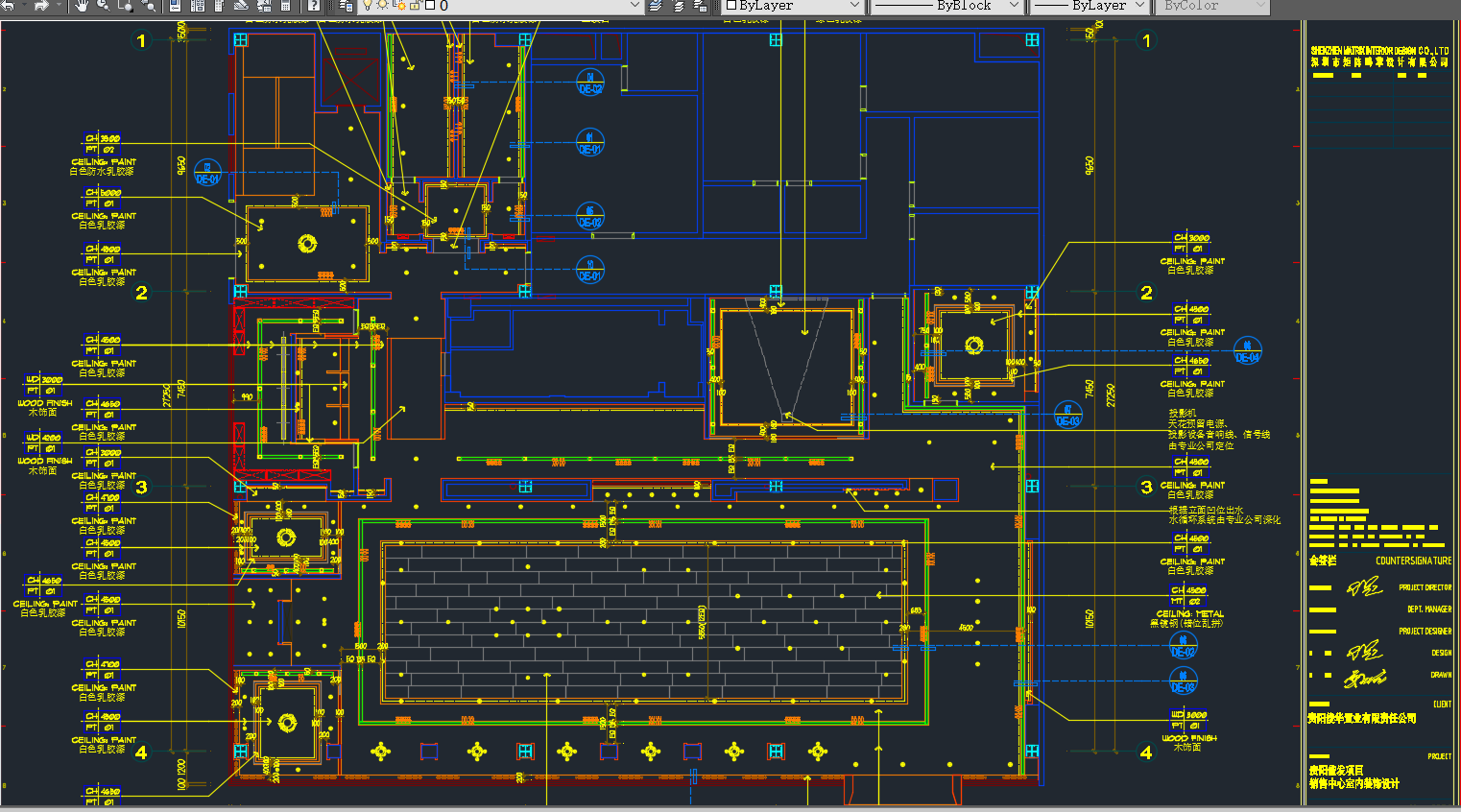Click the Layer Previous icon
The image size is (1461, 812).
coord(679,5)
